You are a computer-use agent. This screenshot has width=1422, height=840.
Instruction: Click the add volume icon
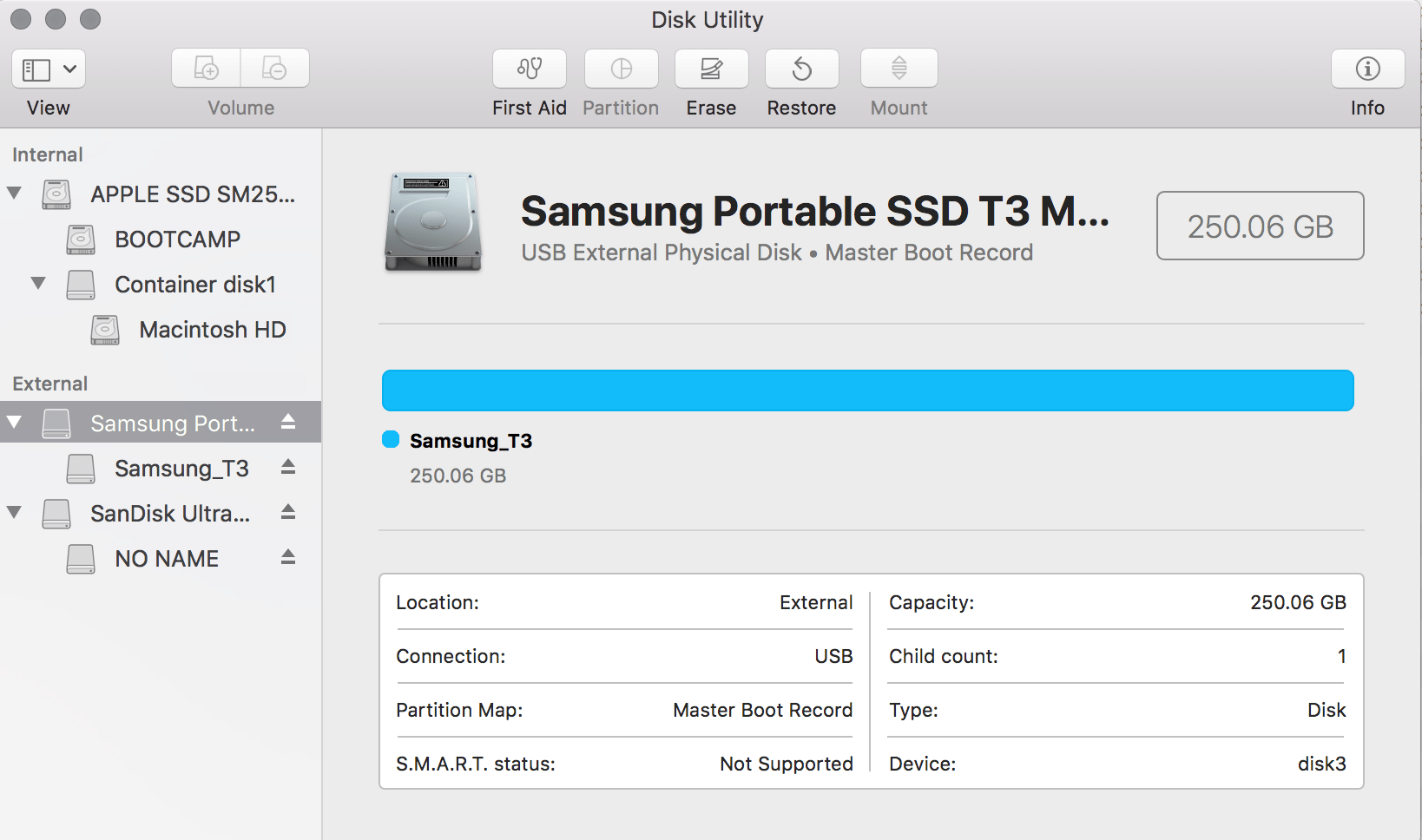pyautogui.click(x=206, y=68)
